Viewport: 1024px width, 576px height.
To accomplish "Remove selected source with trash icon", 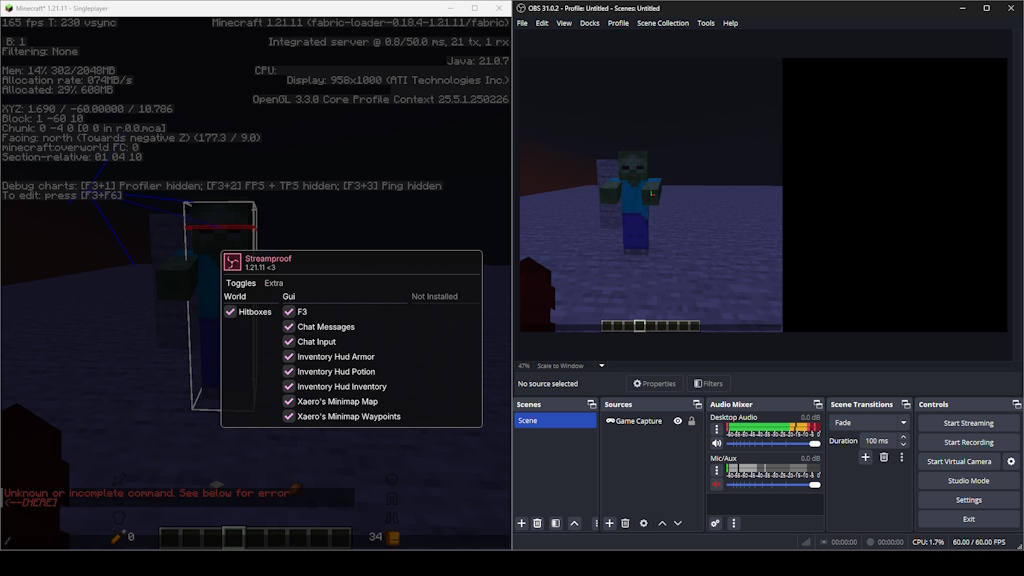I will [x=625, y=523].
